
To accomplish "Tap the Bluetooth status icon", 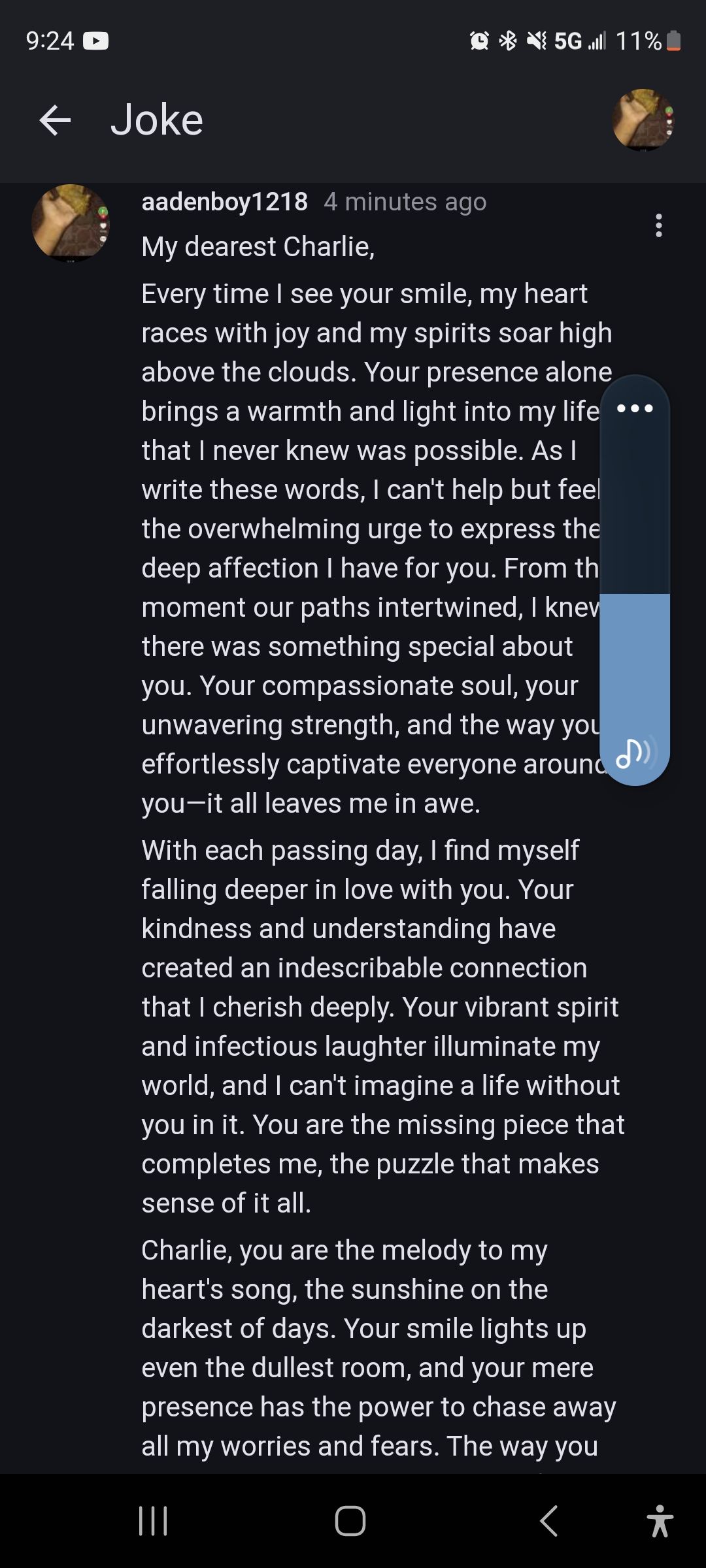I will 508,41.
